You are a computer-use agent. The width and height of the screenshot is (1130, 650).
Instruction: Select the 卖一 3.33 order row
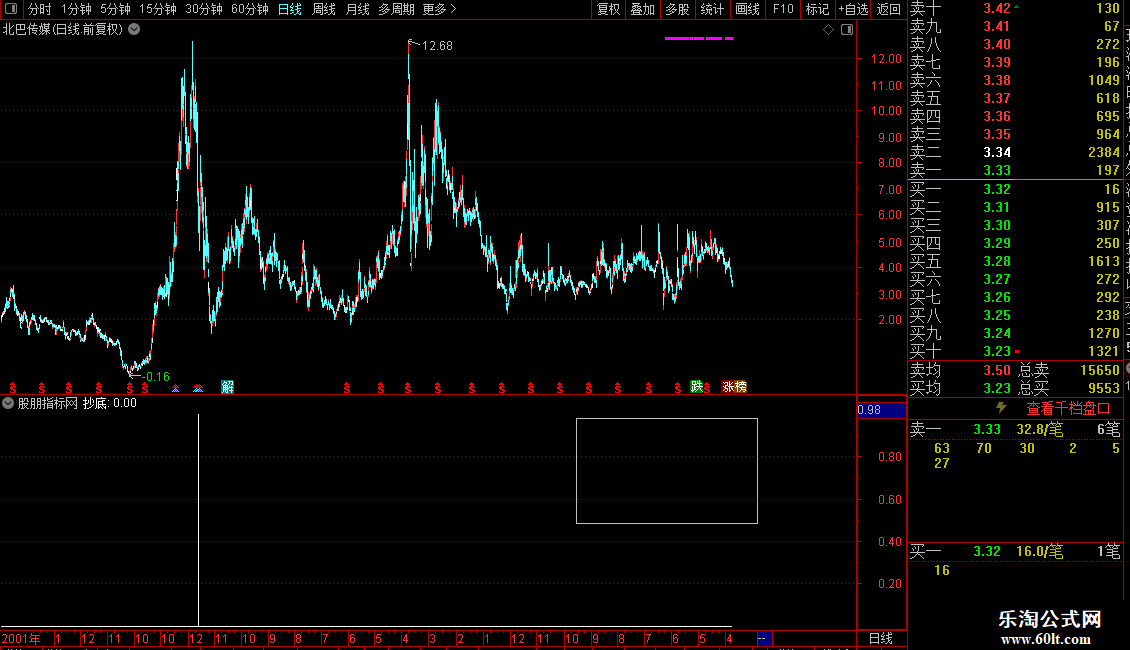pyautogui.click(x=1015, y=171)
